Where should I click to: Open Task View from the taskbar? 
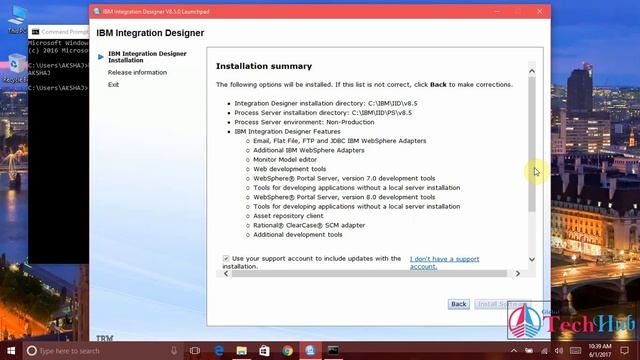pyautogui.click(x=195, y=351)
